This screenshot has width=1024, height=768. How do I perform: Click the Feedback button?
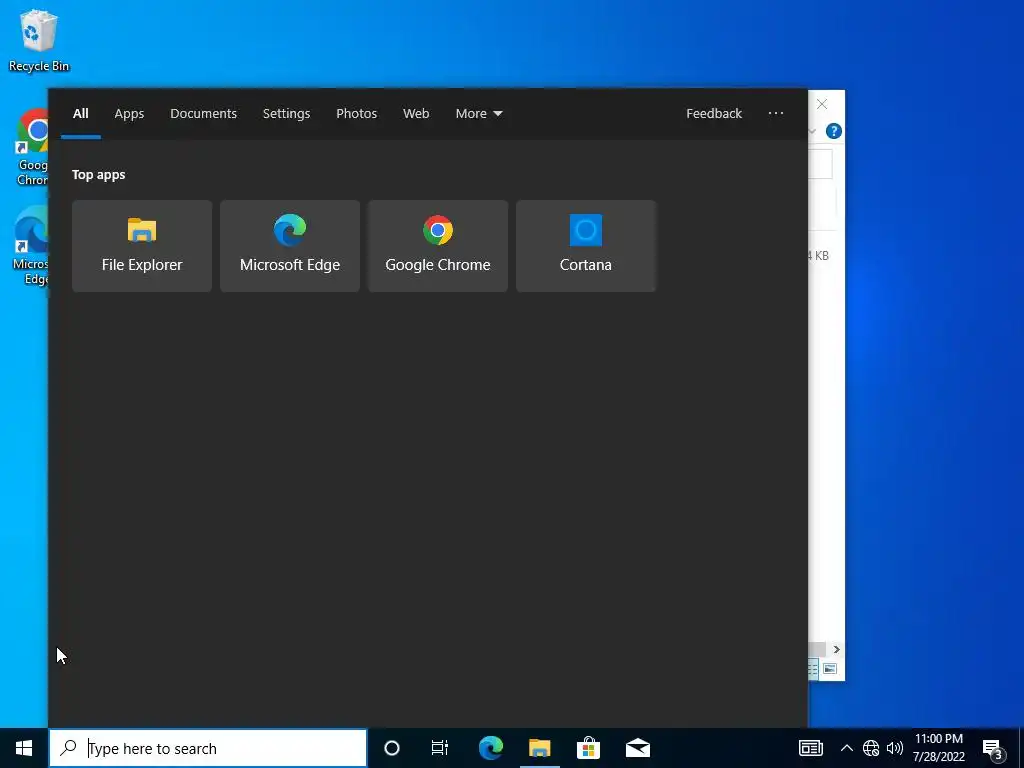[x=714, y=114]
